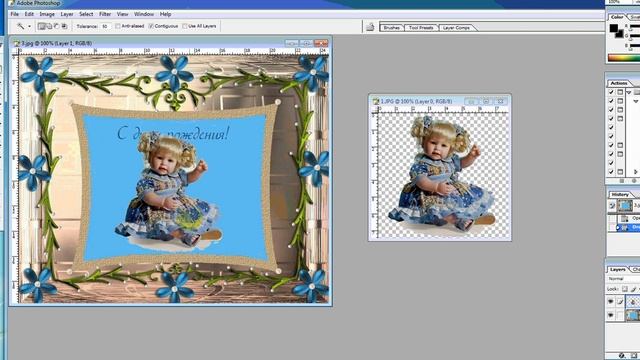Click the 3.jpg document window icon

(17, 43)
